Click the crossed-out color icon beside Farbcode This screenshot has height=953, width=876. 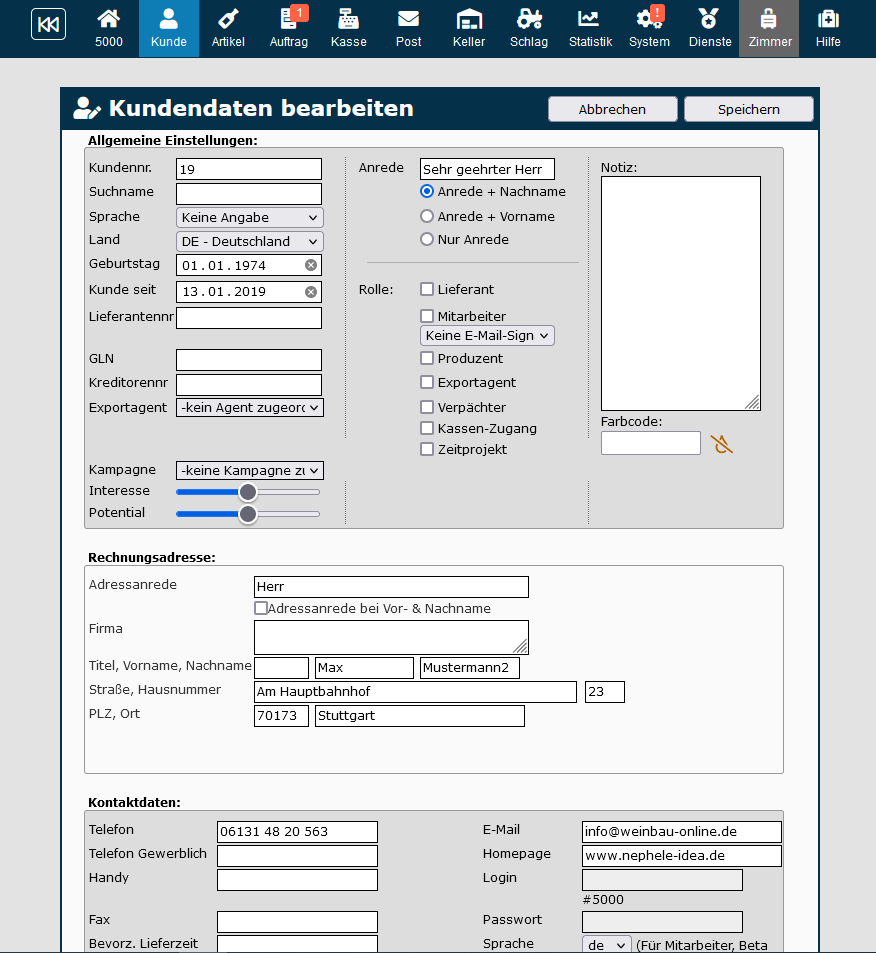point(721,444)
